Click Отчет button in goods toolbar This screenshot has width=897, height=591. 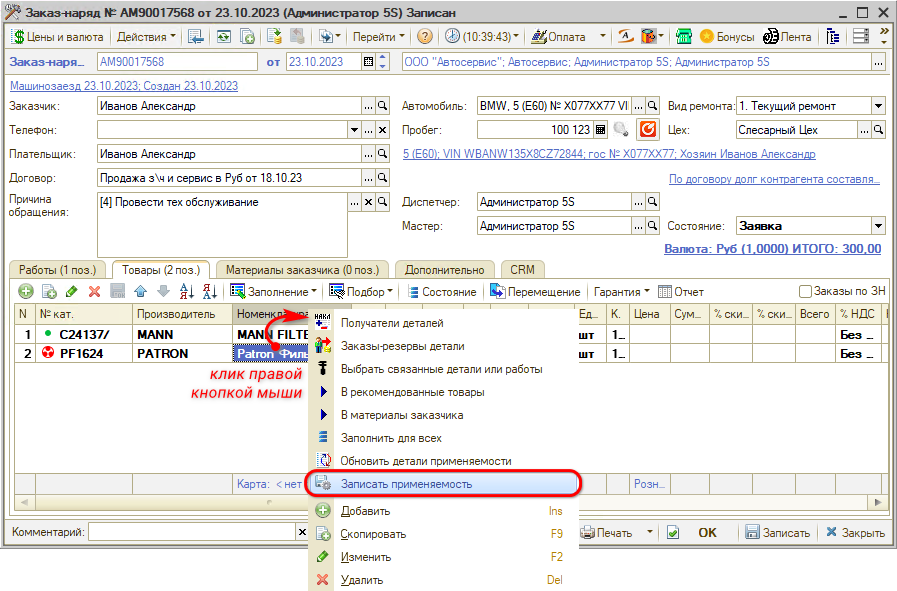(x=681, y=292)
